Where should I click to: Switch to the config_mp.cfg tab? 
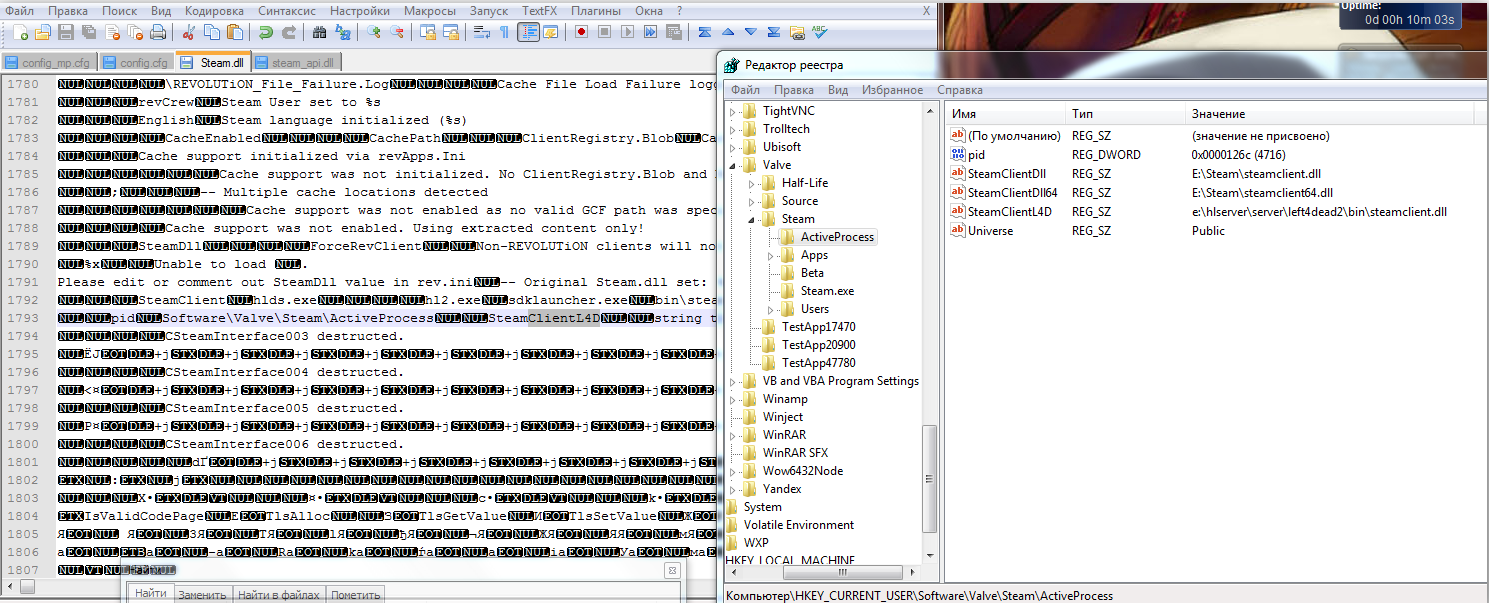(50, 62)
